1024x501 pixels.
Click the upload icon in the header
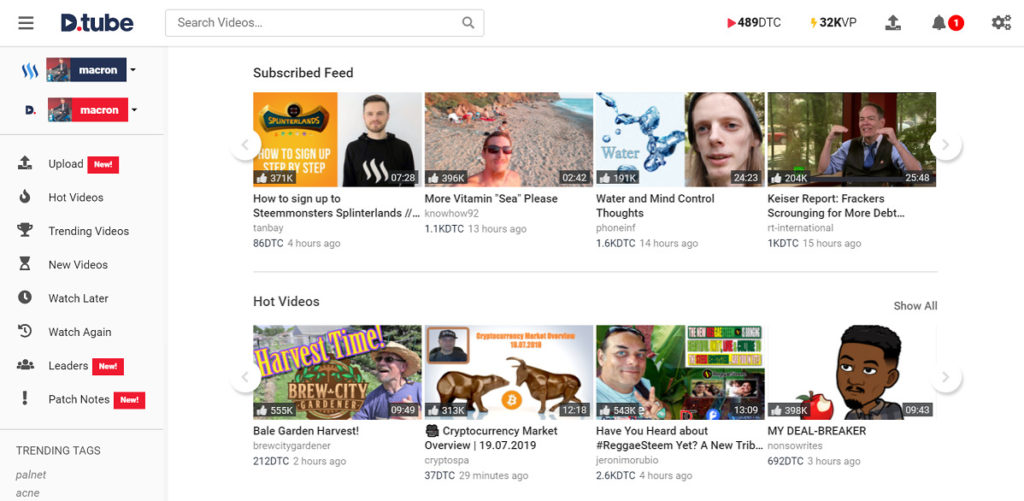tap(893, 23)
